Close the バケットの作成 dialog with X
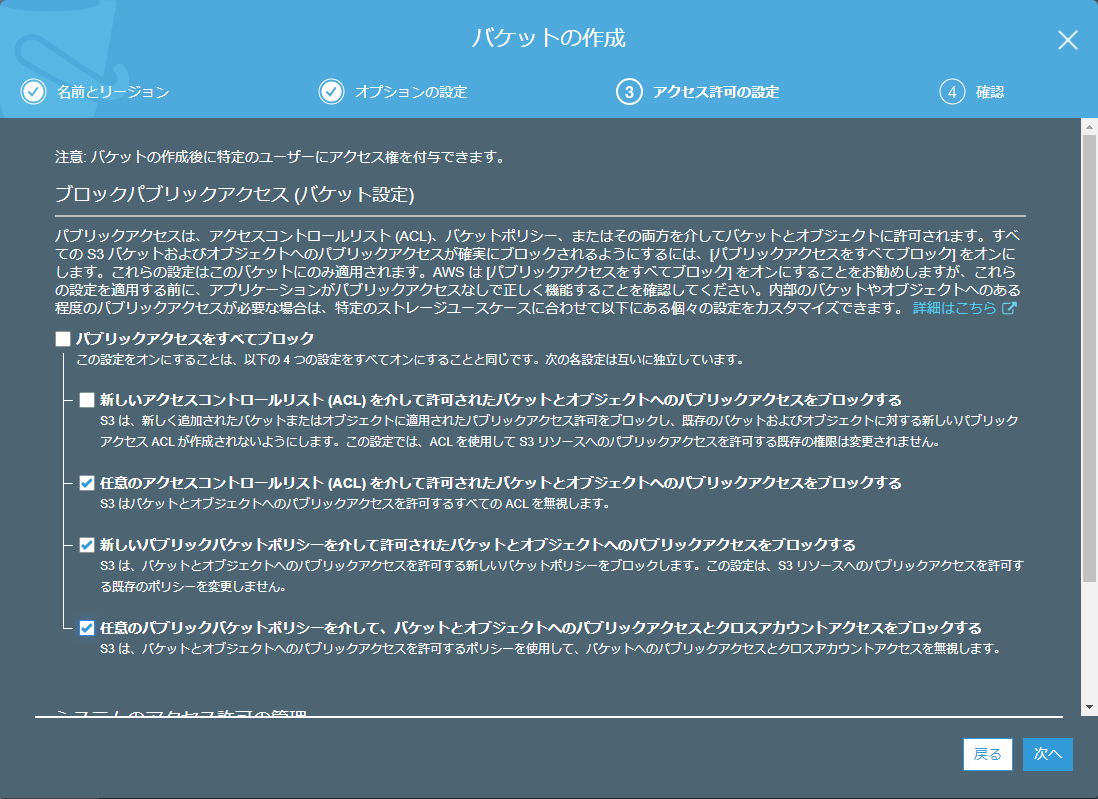The height and width of the screenshot is (799, 1098). coord(1067,40)
